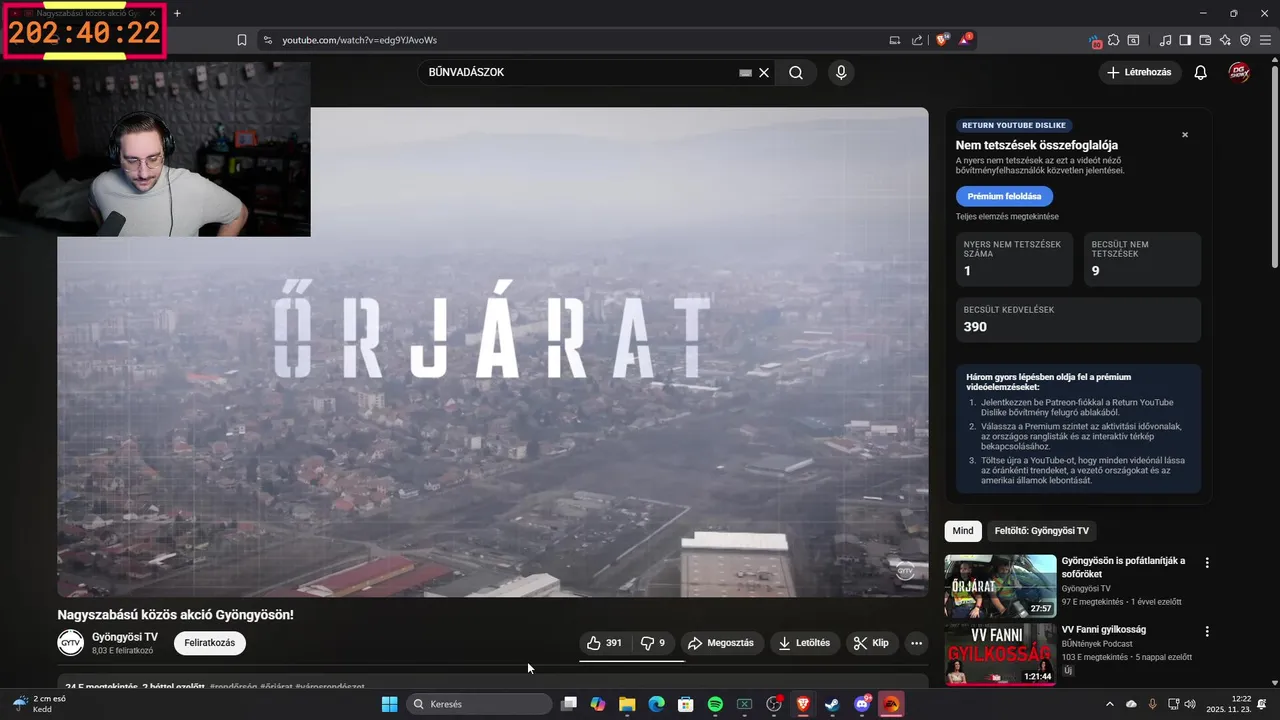Open the Brave Rewards triangle icon

pos(966,40)
